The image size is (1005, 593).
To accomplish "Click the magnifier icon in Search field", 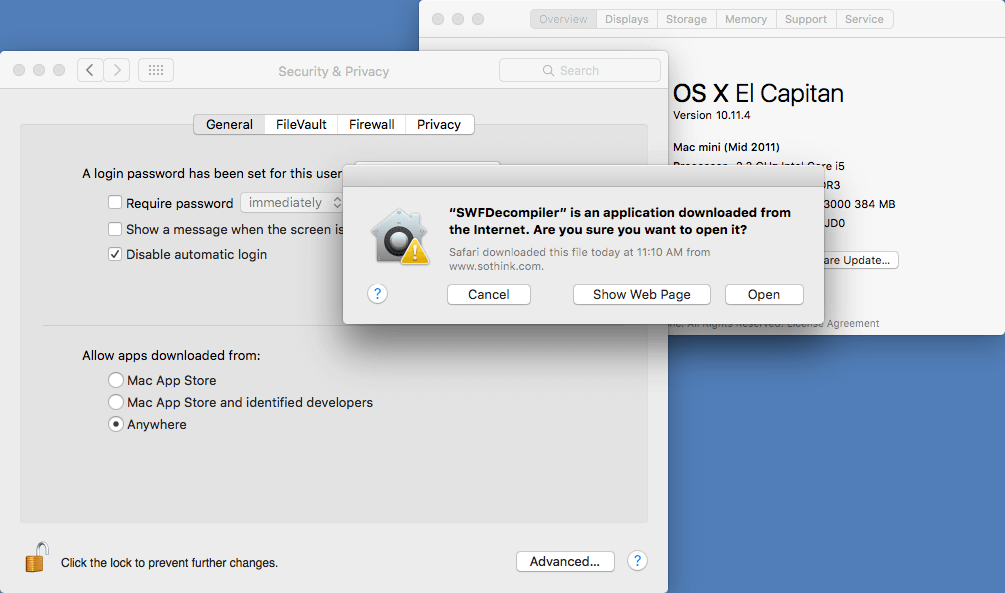I will 548,71.
